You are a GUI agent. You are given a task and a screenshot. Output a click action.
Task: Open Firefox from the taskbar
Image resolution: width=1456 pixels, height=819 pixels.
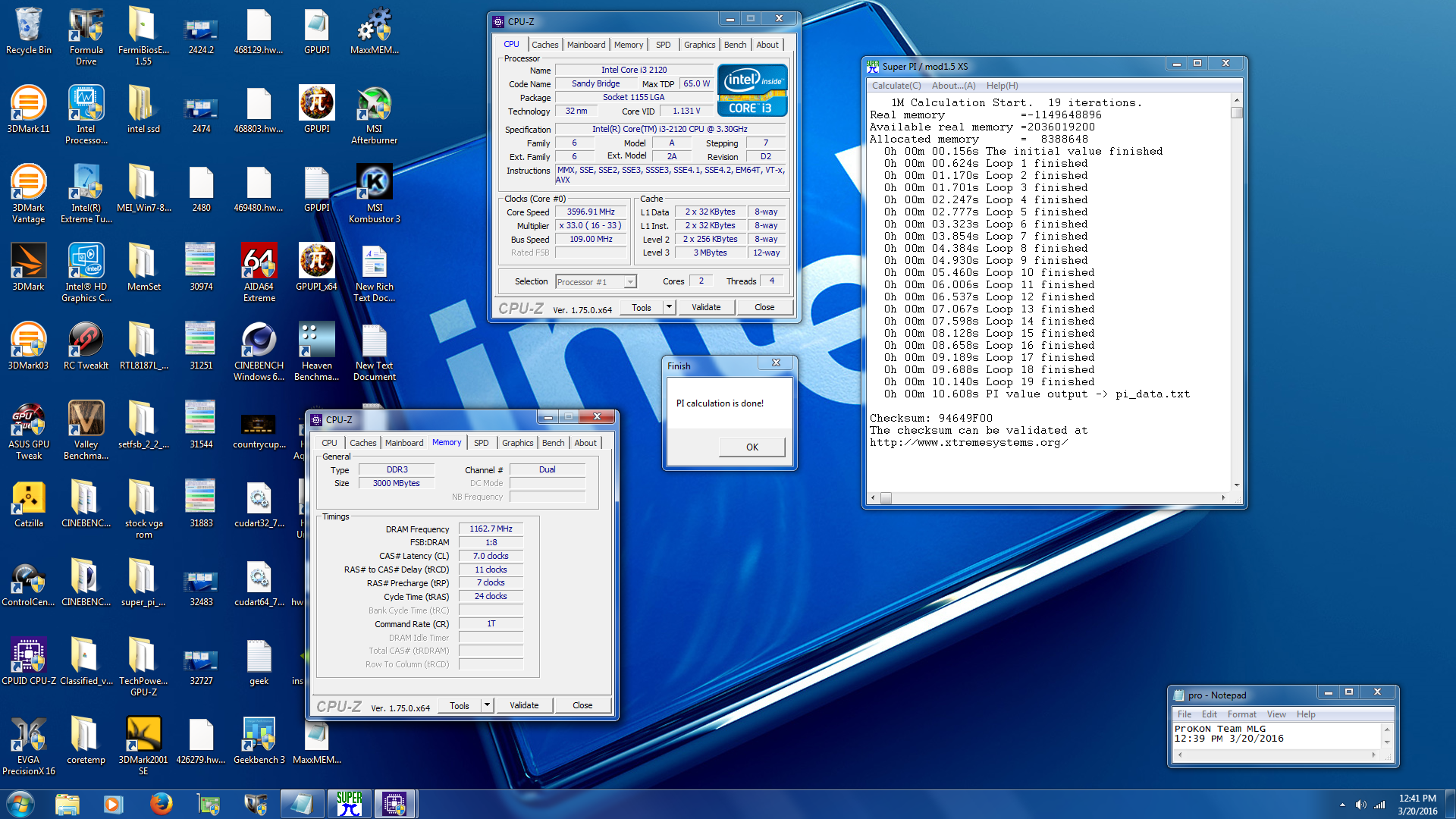160,804
